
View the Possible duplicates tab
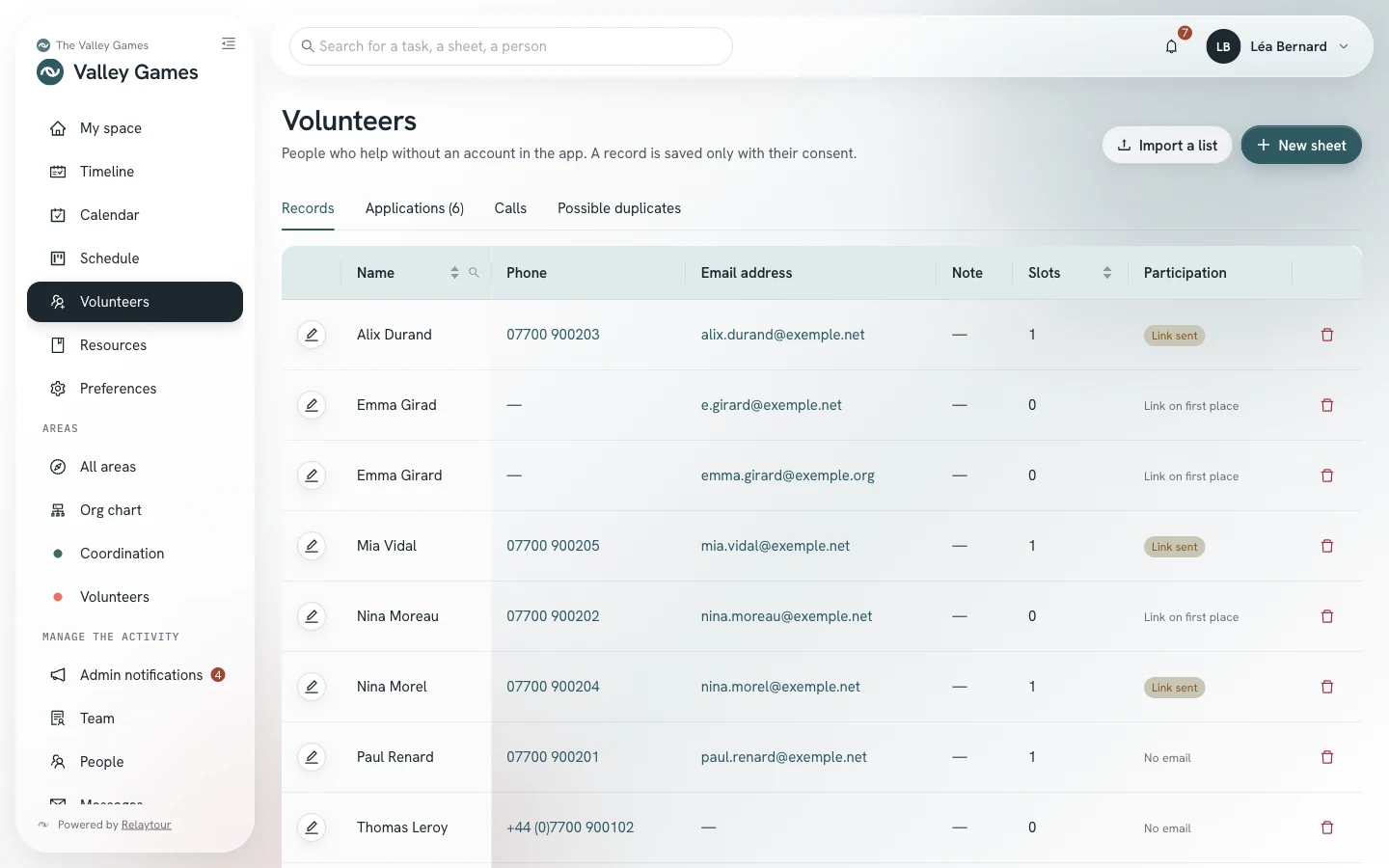tap(619, 208)
